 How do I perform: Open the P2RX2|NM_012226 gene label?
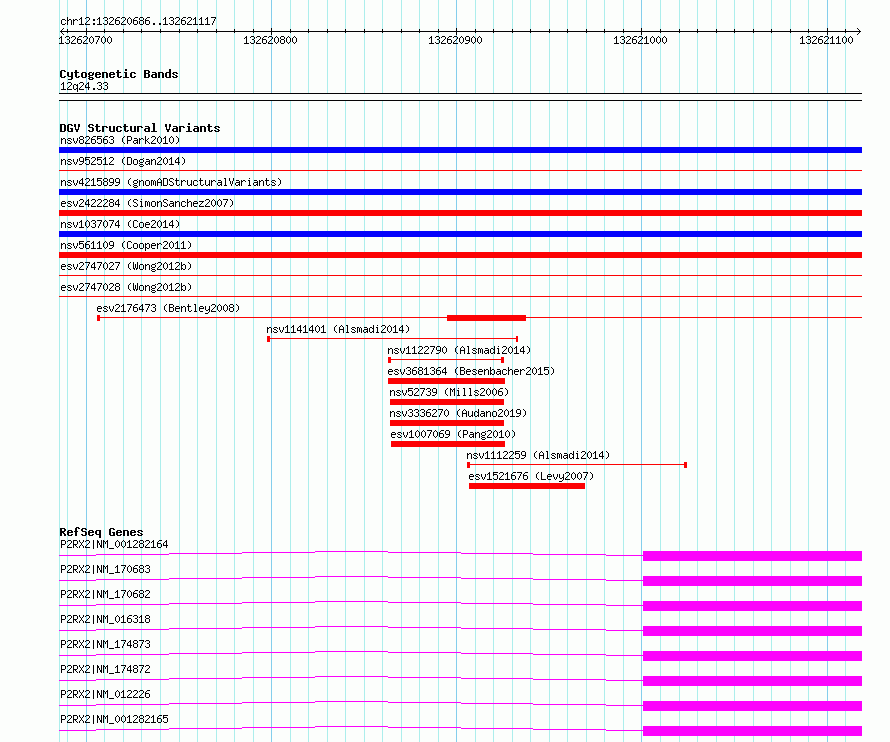click(x=105, y=694)
